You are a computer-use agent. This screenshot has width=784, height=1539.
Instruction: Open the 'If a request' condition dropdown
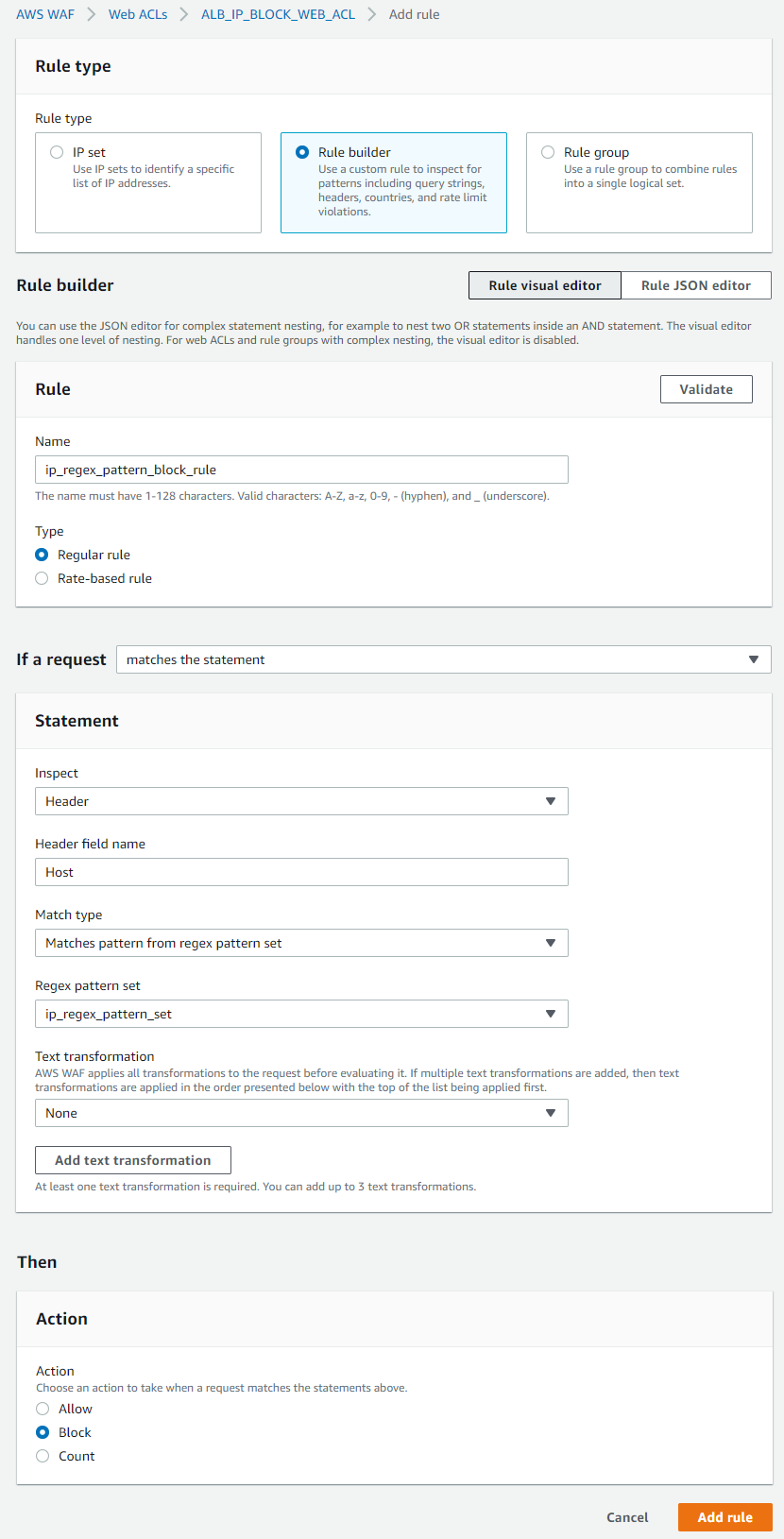[443, 659]
